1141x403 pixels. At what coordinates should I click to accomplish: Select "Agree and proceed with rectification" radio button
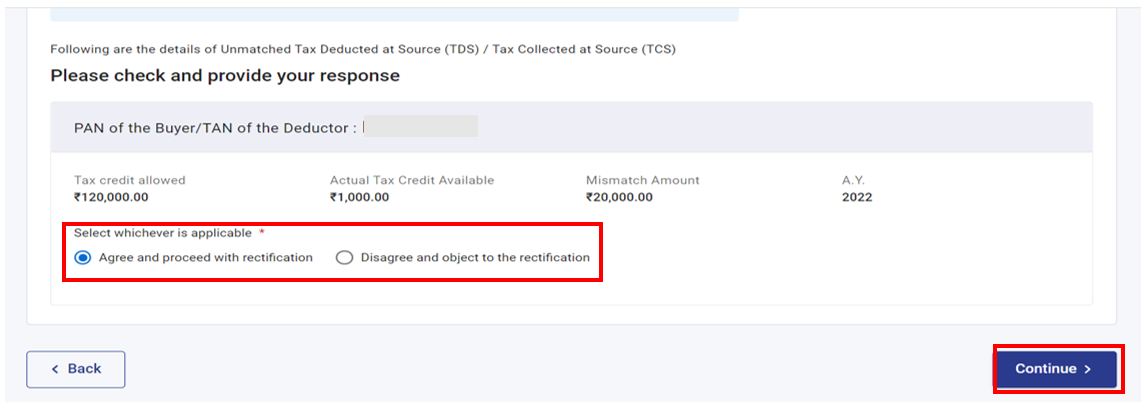(82, 257)
